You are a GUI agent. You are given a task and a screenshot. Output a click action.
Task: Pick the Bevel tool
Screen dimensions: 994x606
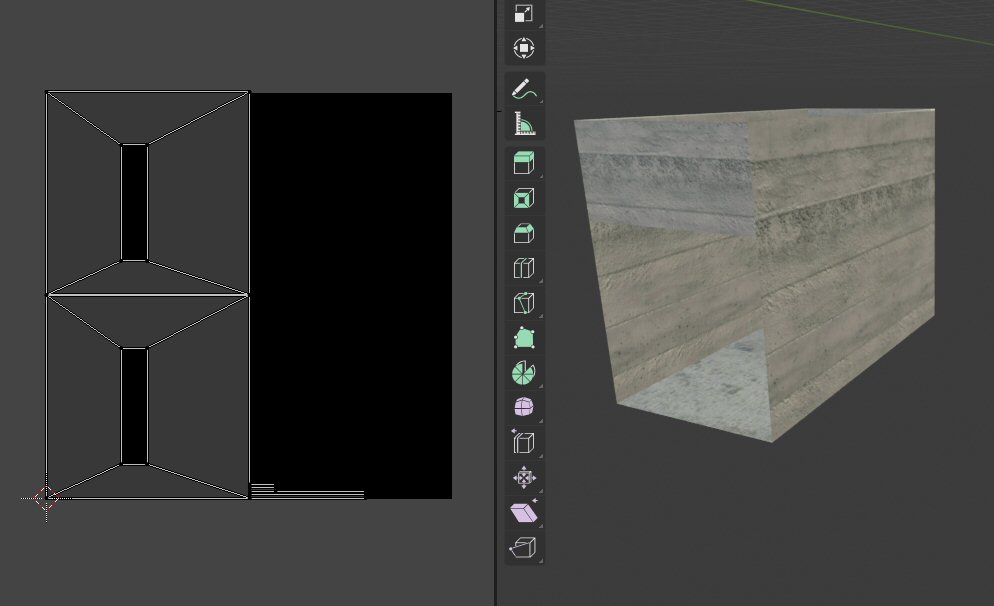click(x=524, y=233)
